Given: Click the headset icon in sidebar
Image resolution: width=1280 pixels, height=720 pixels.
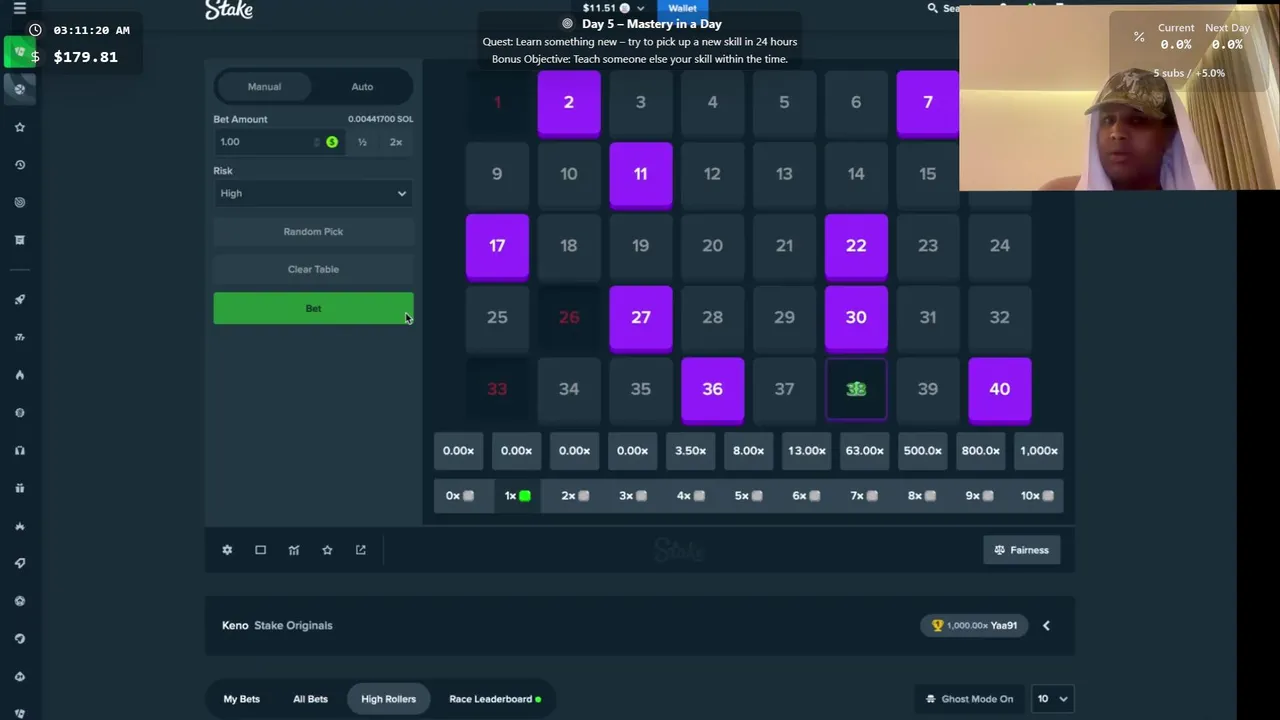Looking at the screenshot, I should point(19,450).
